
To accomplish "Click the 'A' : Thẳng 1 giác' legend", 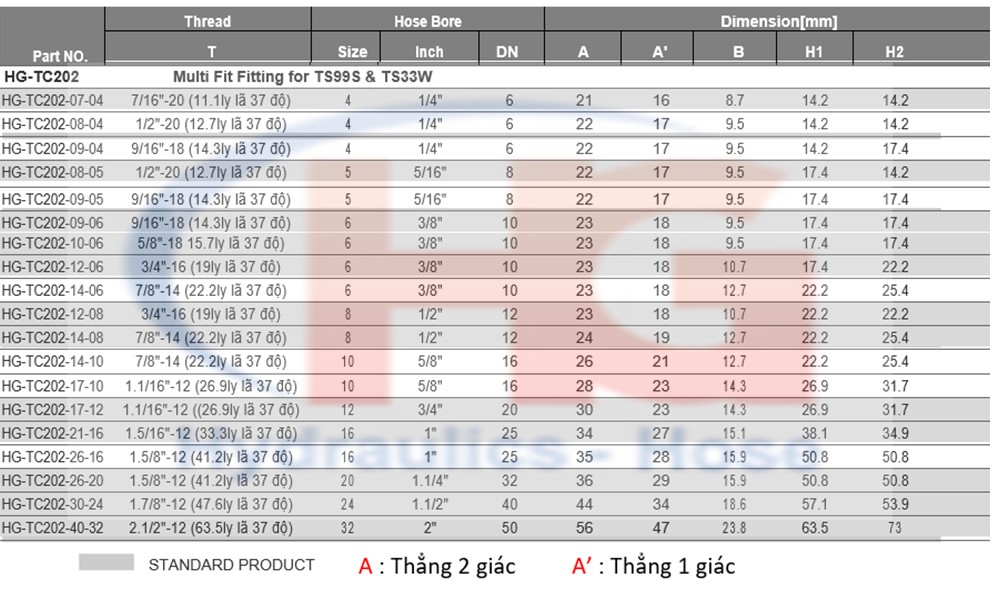I will coord(653,566).
